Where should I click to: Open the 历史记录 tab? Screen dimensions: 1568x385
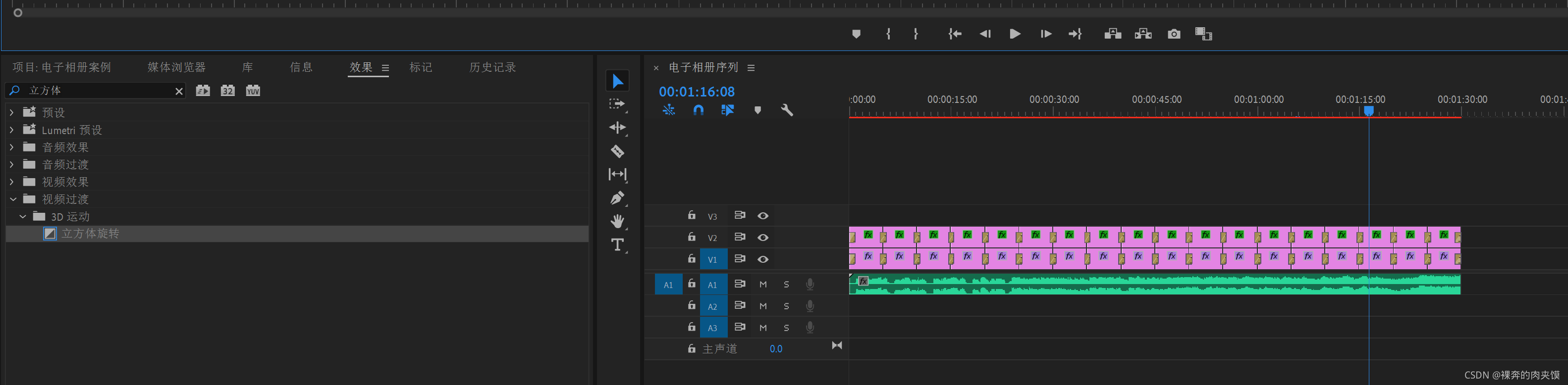492,67
